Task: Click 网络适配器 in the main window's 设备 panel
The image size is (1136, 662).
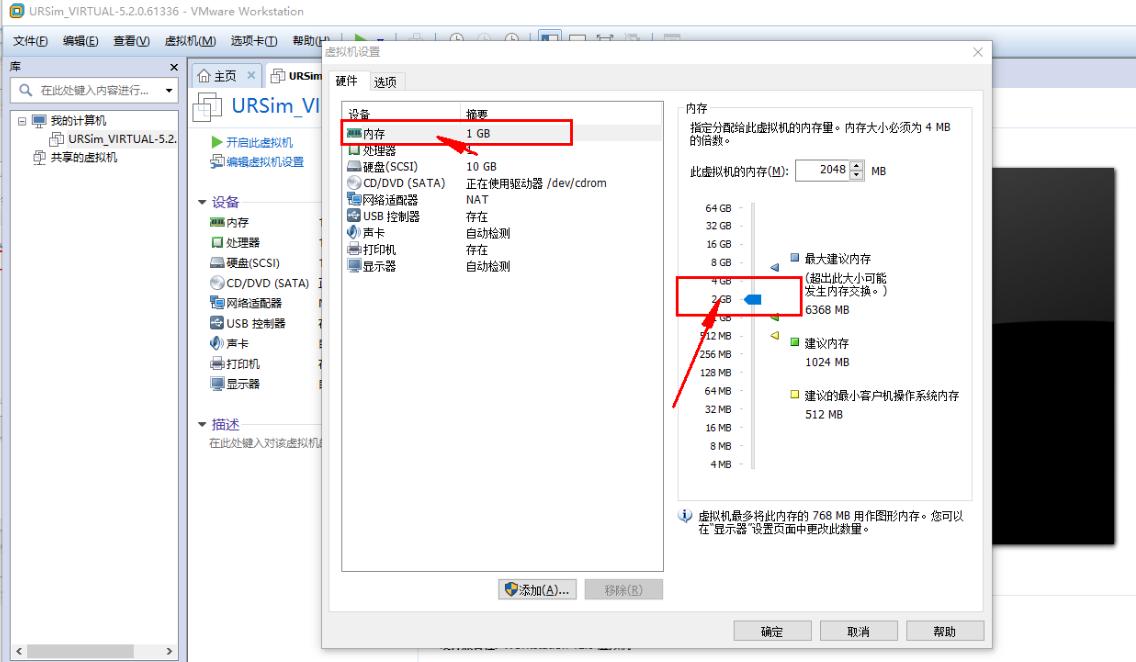Action: (246, 303)
